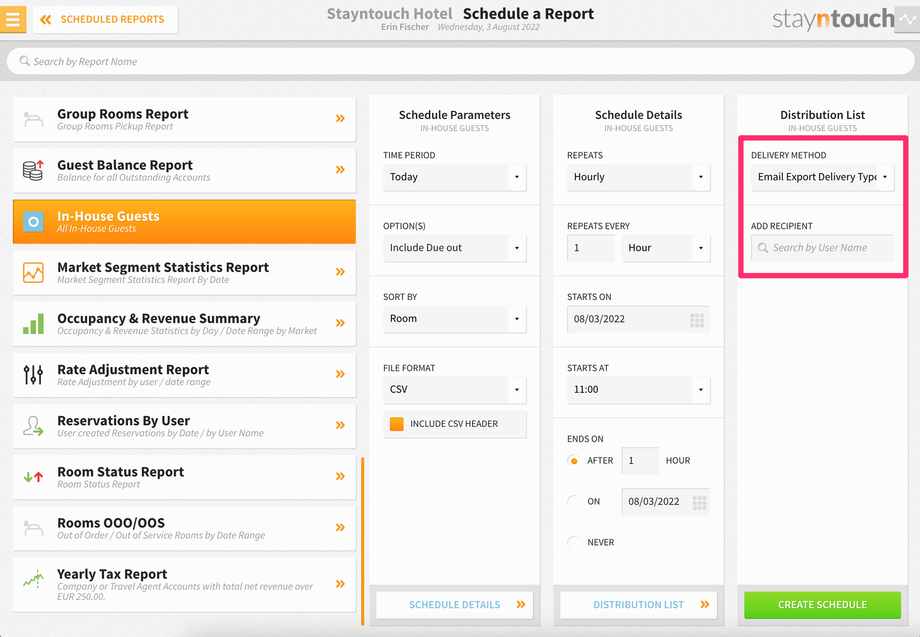920x637 pixels.
Task: Click arrow chevrons on Market Segment Statistics
Action: click(340, 272)
